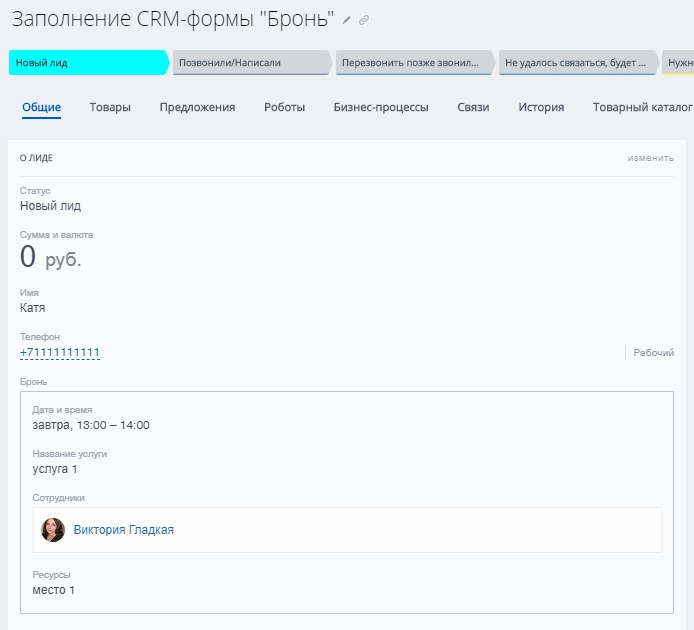Click service name "услуга 1"

click(x=55, y=469)
